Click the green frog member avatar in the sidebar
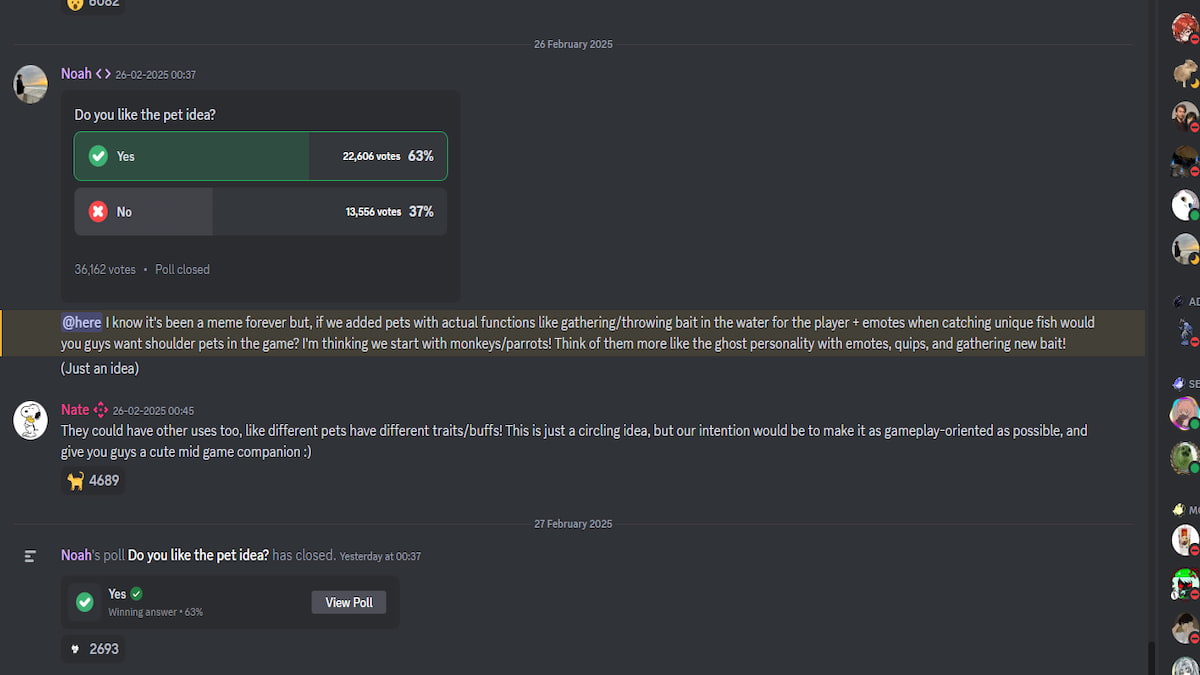The height and width of the screenshot is (675, 1200). tap(1185, 458)
